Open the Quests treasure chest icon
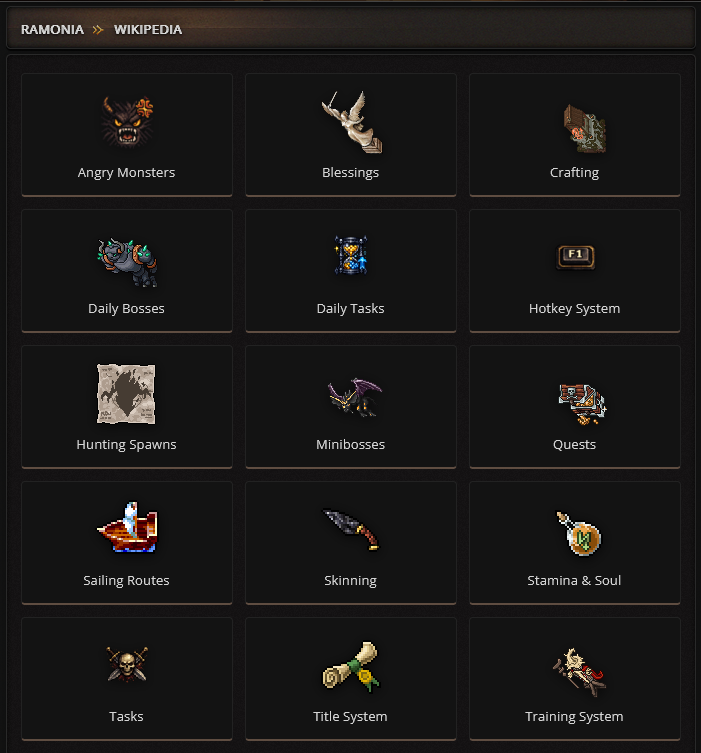Screen dimensions: 701x753 click(x=582, y=404)
